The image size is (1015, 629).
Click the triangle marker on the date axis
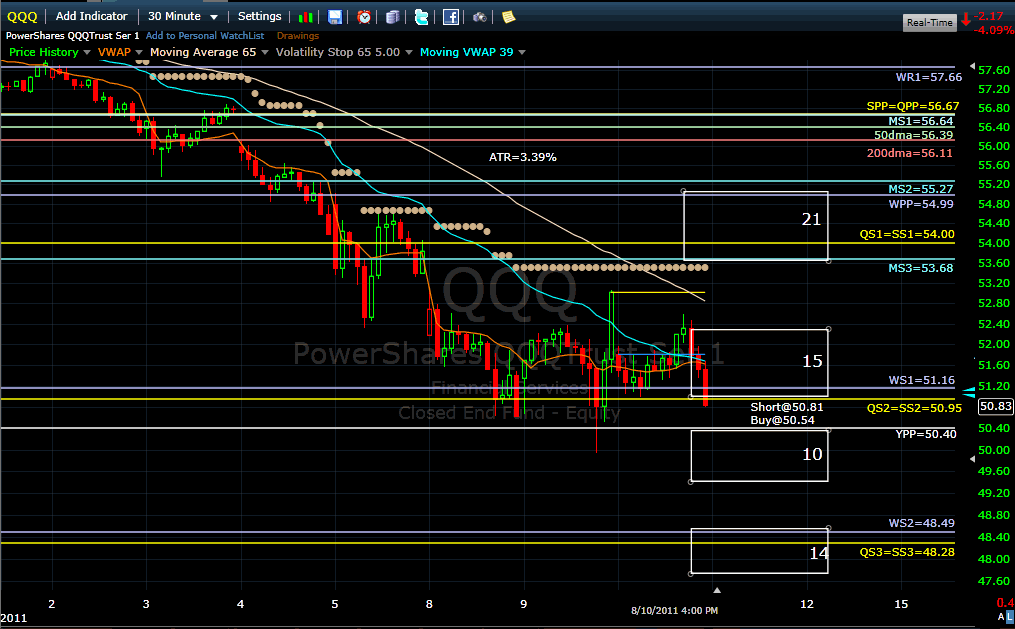click(717, 590)
